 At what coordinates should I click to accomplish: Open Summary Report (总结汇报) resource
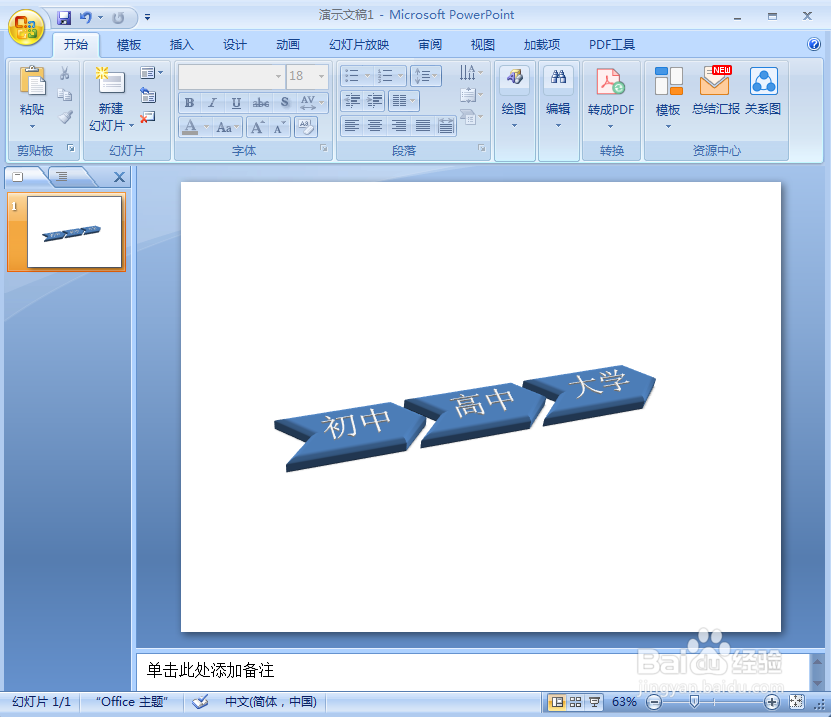(715, 91)
